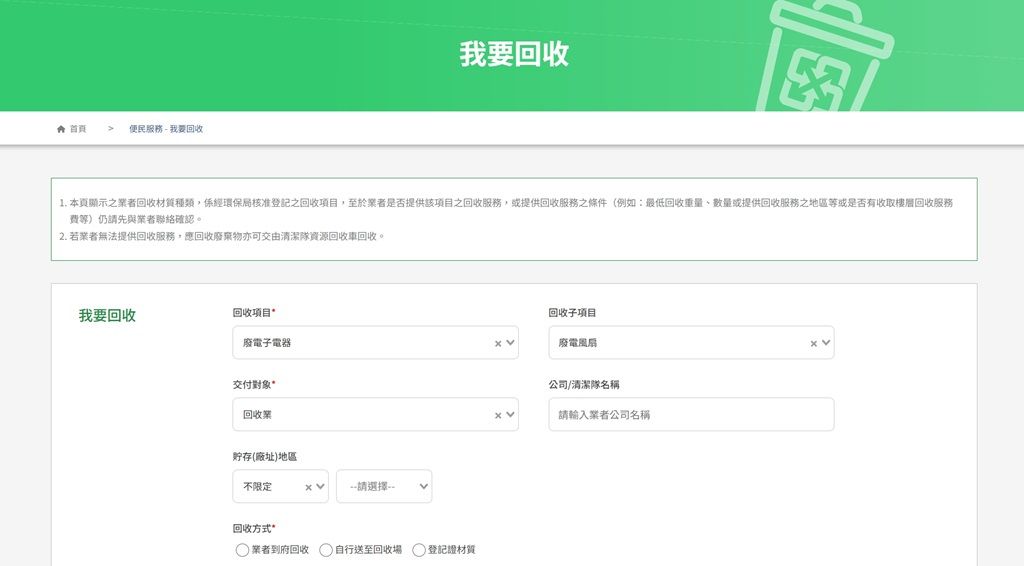1024x566 pixels.
Task: Open the 交付對象 dropdown showing 回收業
Action: tap(365, 415)
